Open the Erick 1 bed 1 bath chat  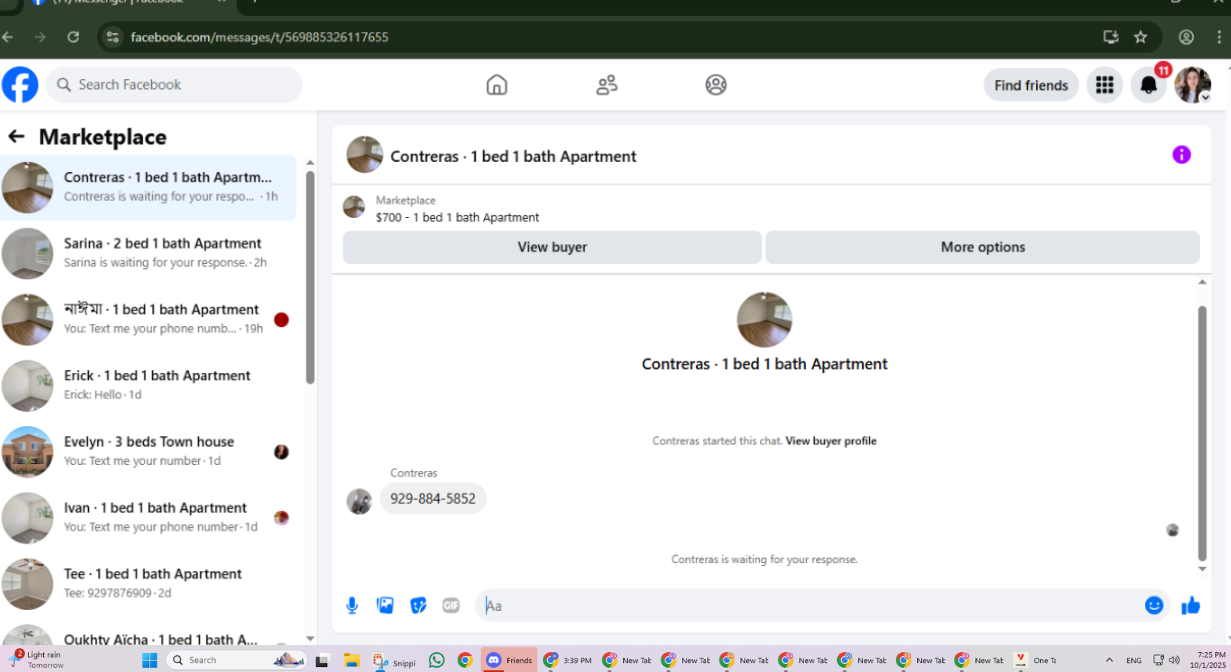[148, 385]
